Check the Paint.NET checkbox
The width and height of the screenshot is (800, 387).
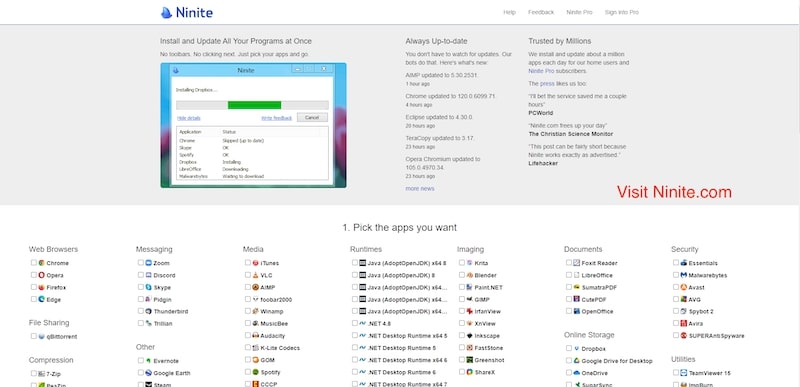point(462,287)
